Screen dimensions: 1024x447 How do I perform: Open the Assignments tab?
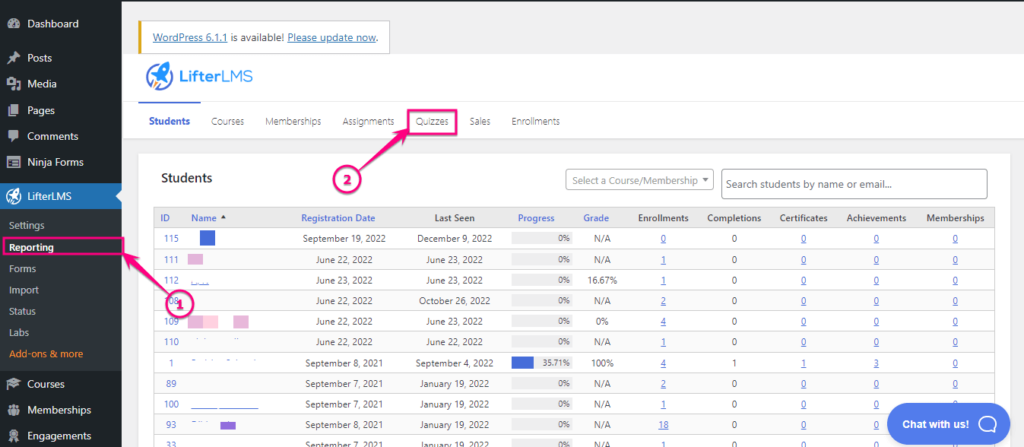[368, 122]
